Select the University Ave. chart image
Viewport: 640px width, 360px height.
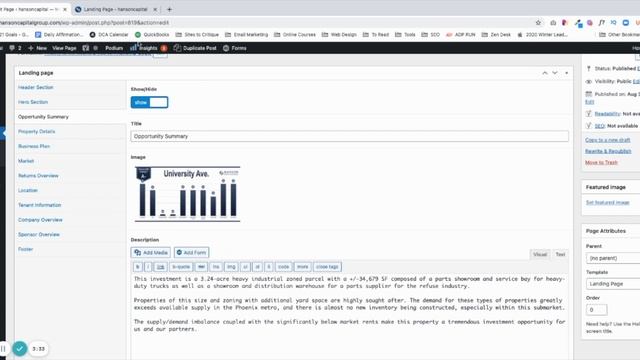(187, 194)
